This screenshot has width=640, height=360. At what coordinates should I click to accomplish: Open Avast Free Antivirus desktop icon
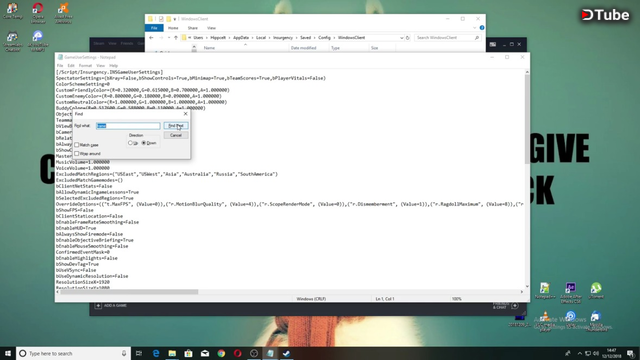point(63,12)
